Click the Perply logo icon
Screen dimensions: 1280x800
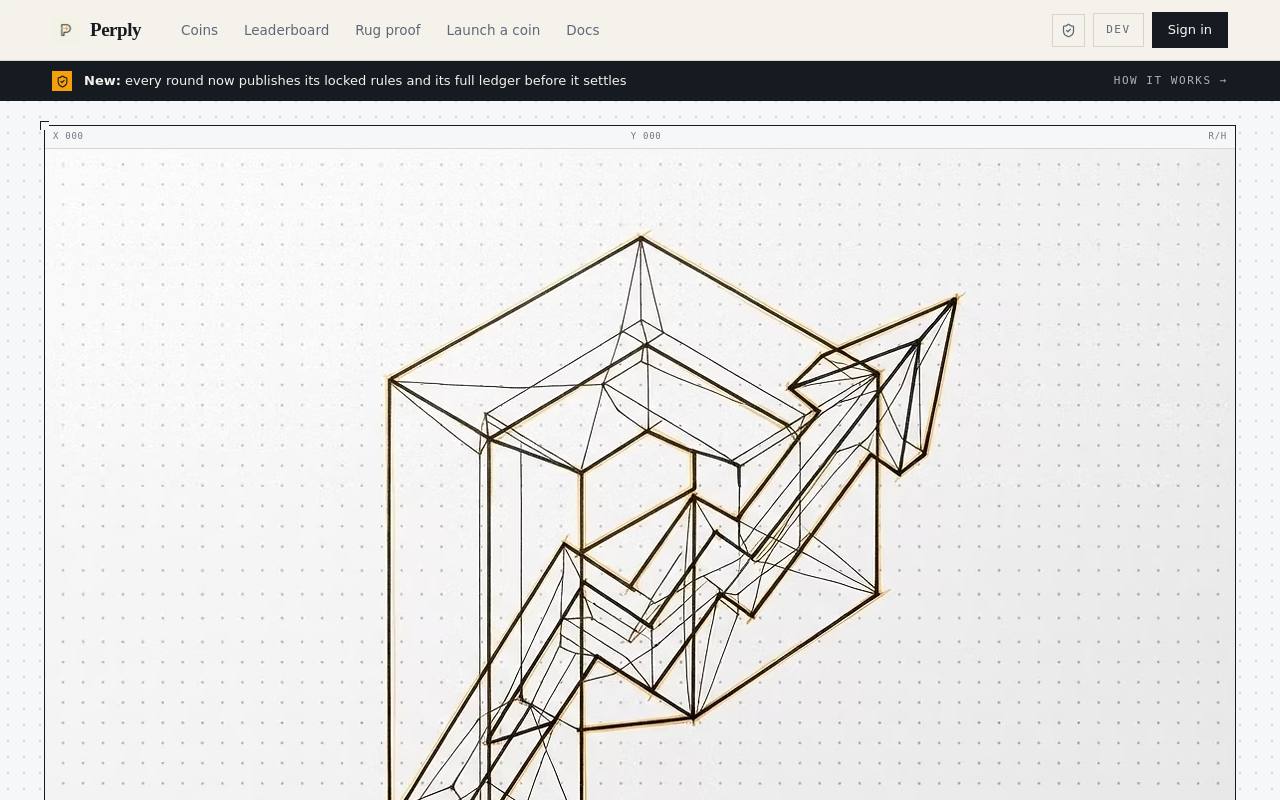(x=65, y=30)
